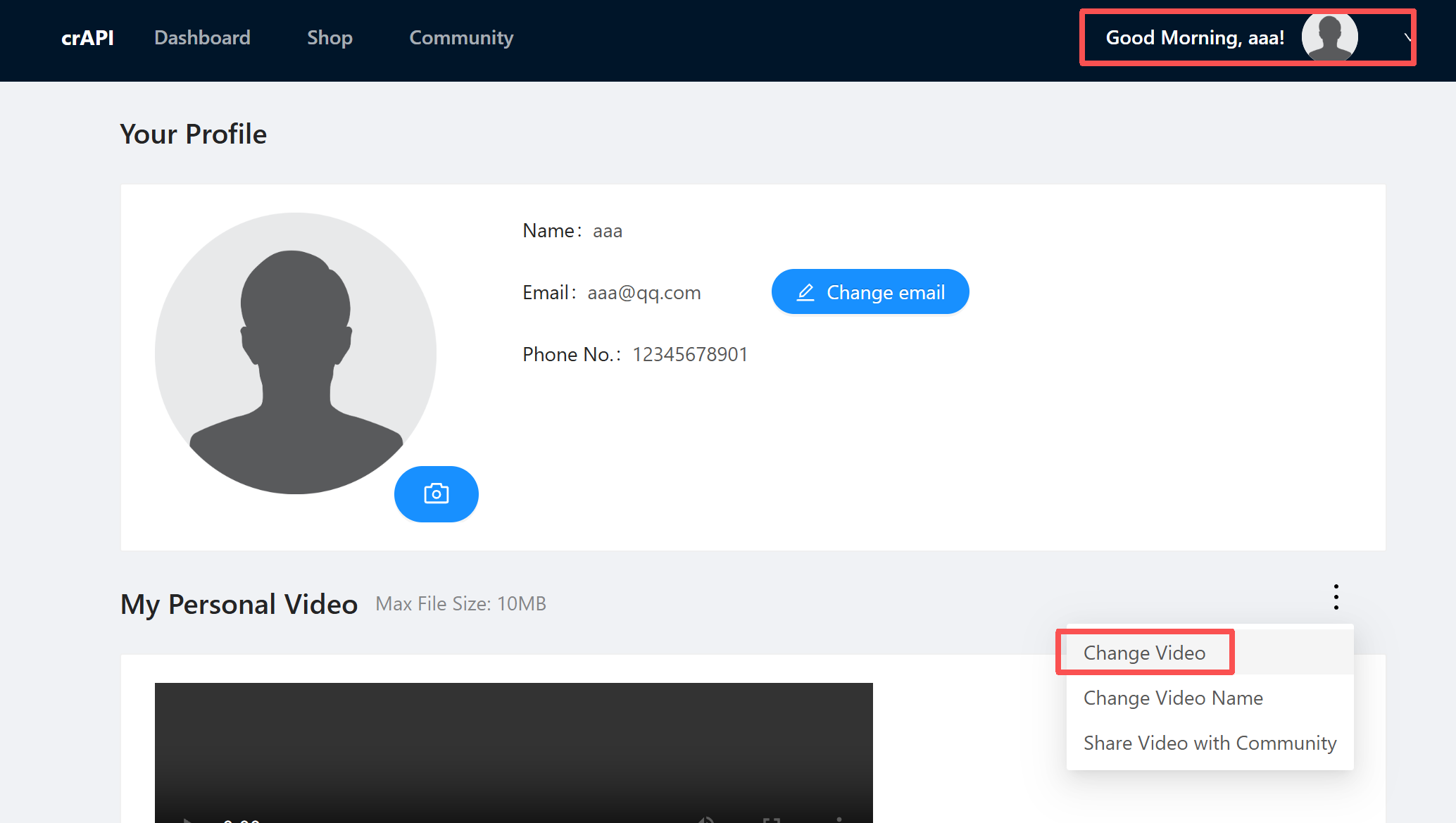Open the Dashboard page
The image size is (1456, 823).
point(202,37)
